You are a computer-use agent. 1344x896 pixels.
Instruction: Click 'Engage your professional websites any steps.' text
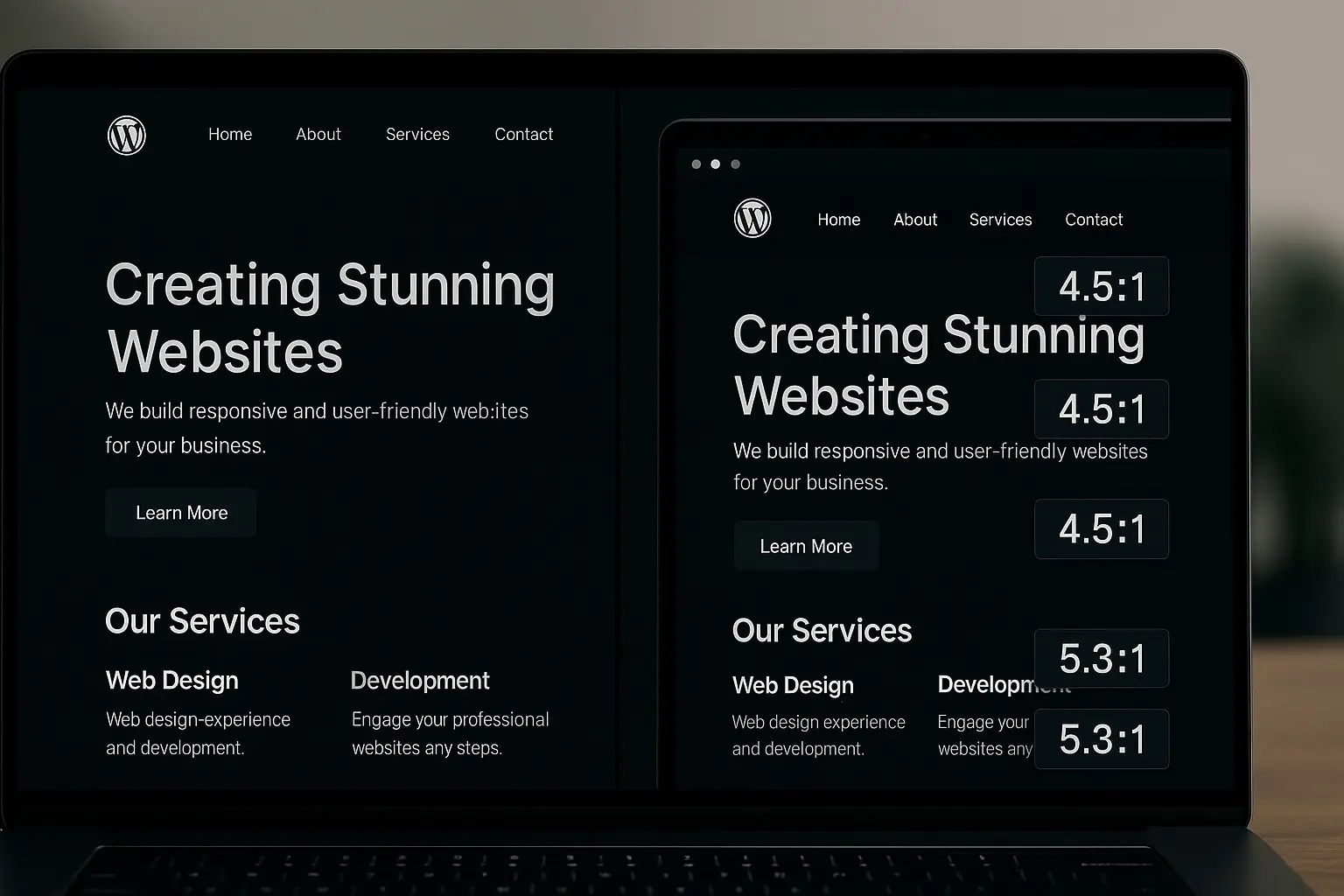click(451, 733)
